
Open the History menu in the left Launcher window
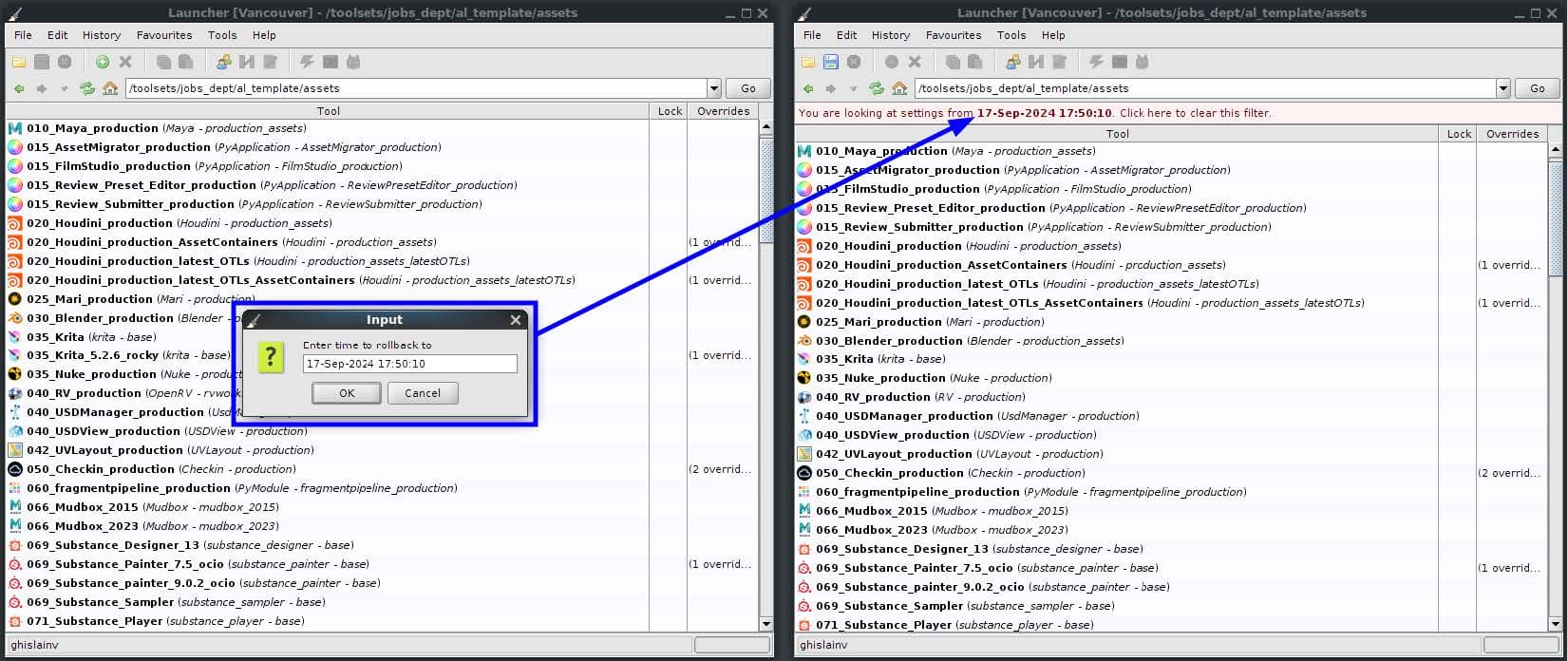point(102,35)
